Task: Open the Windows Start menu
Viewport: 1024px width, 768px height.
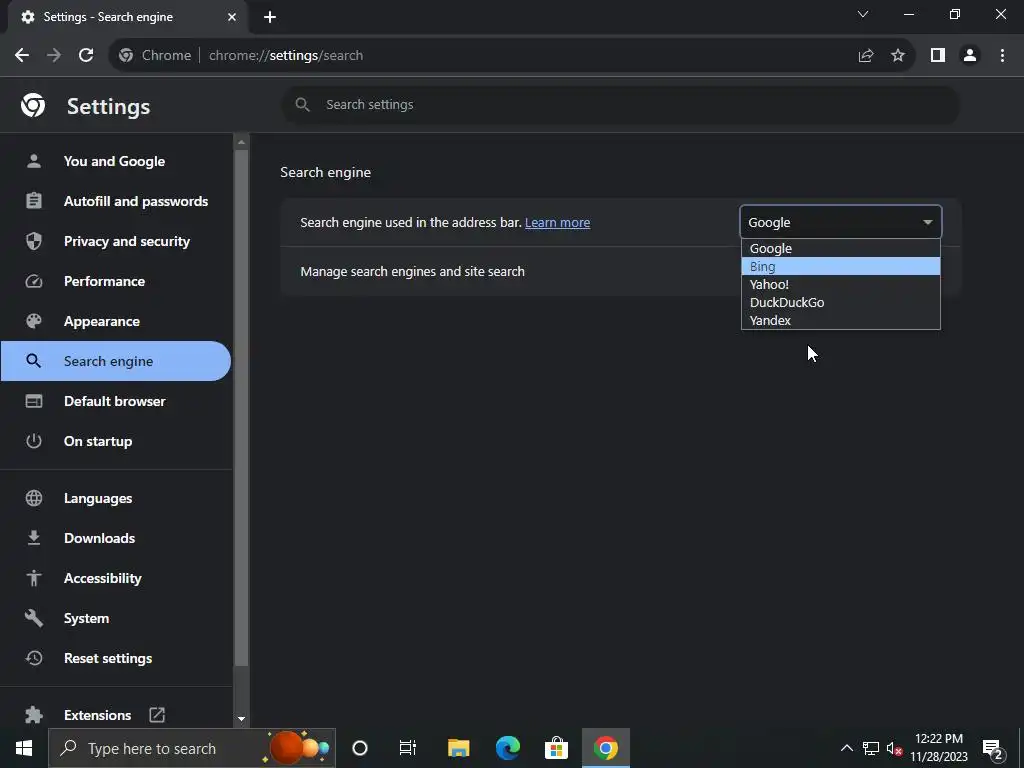Action: point(24,748)
